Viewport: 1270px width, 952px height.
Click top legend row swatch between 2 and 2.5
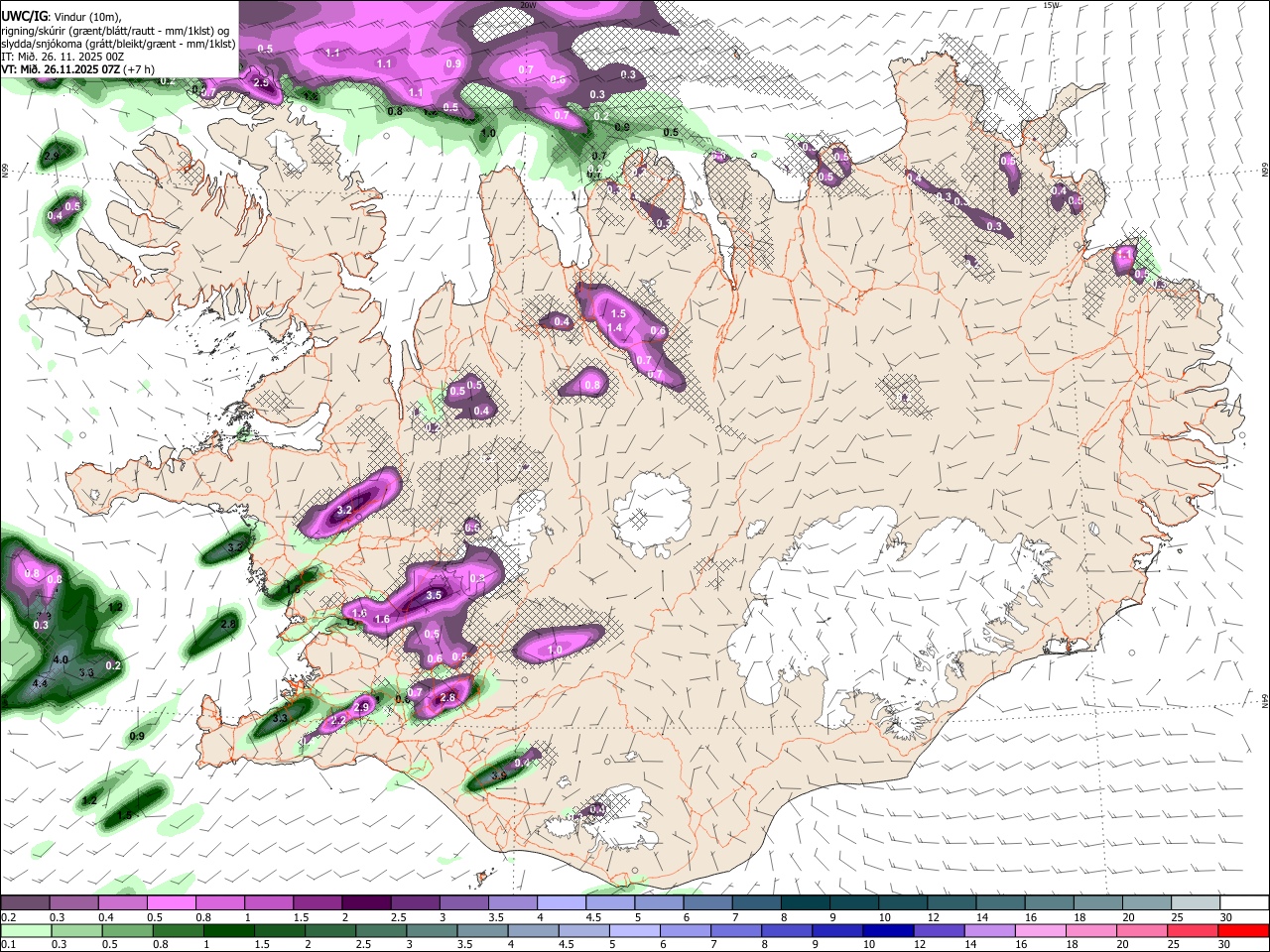[366, 903]
